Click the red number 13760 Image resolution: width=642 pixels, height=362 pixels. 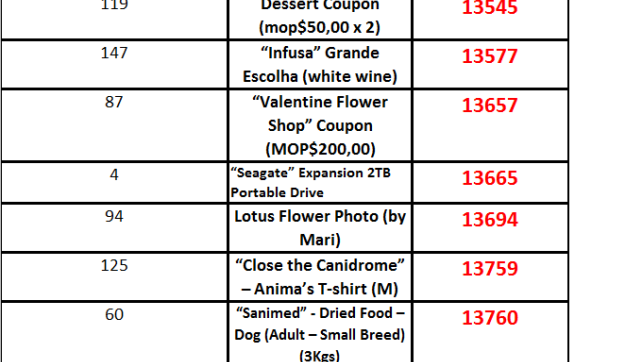(490, 318)
